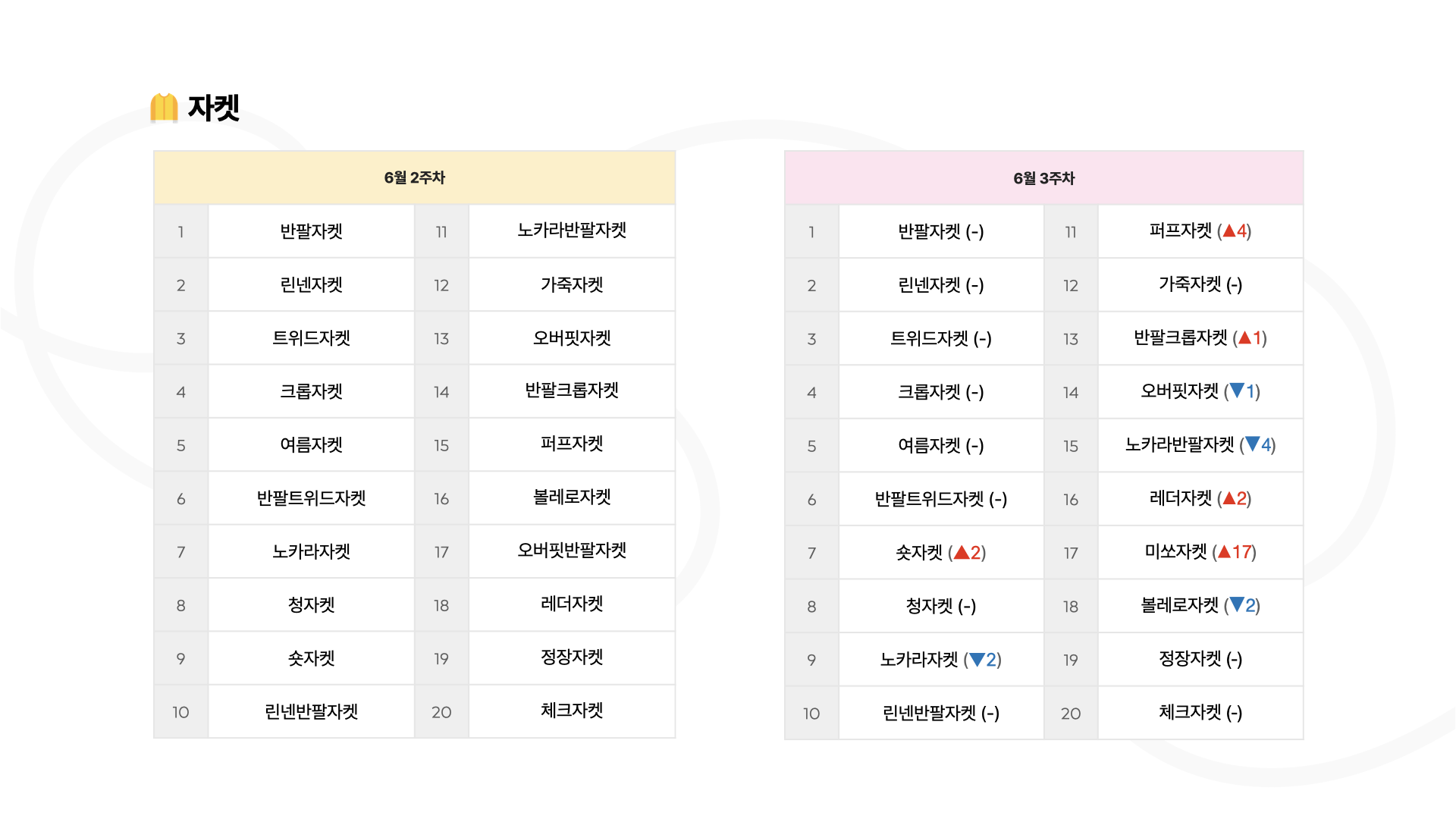Click the blue down arrow beside 노카라자켓 in week 3
This screenshot has width=1456, height=819.
[x=977, y=660]
